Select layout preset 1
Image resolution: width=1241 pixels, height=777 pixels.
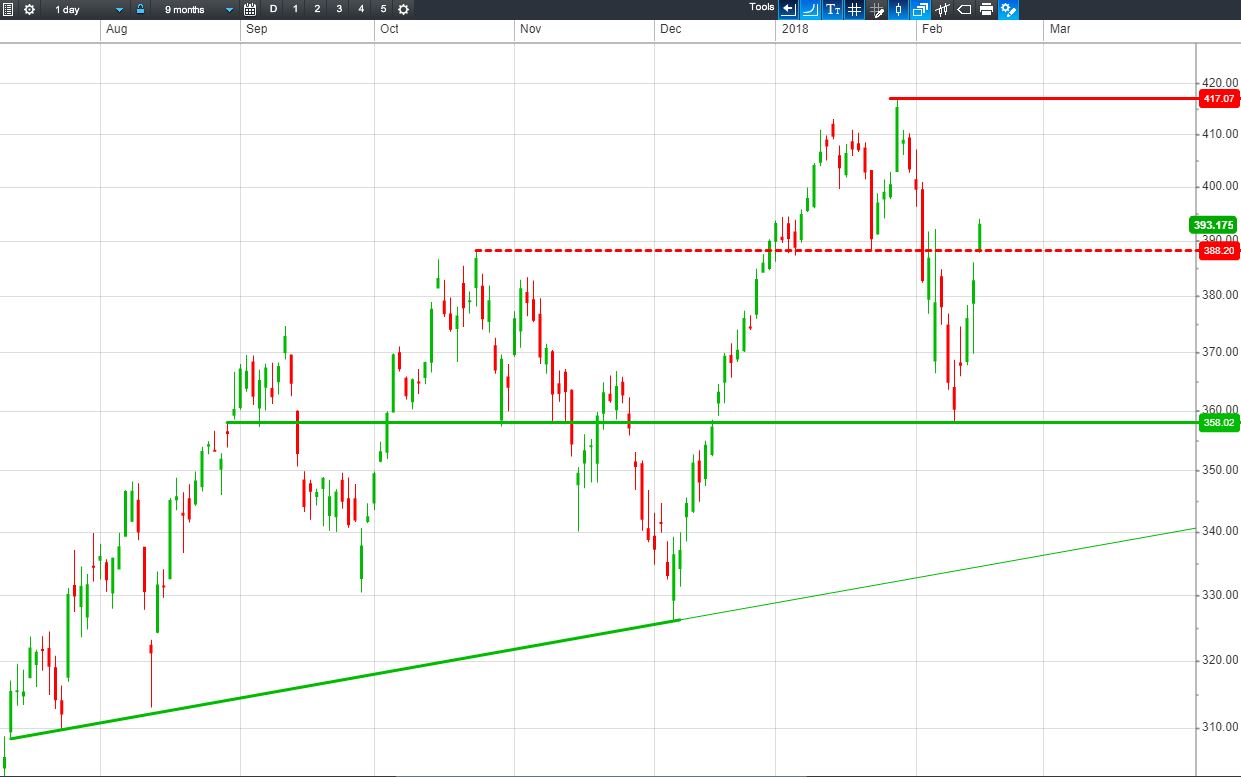point(295,9)
